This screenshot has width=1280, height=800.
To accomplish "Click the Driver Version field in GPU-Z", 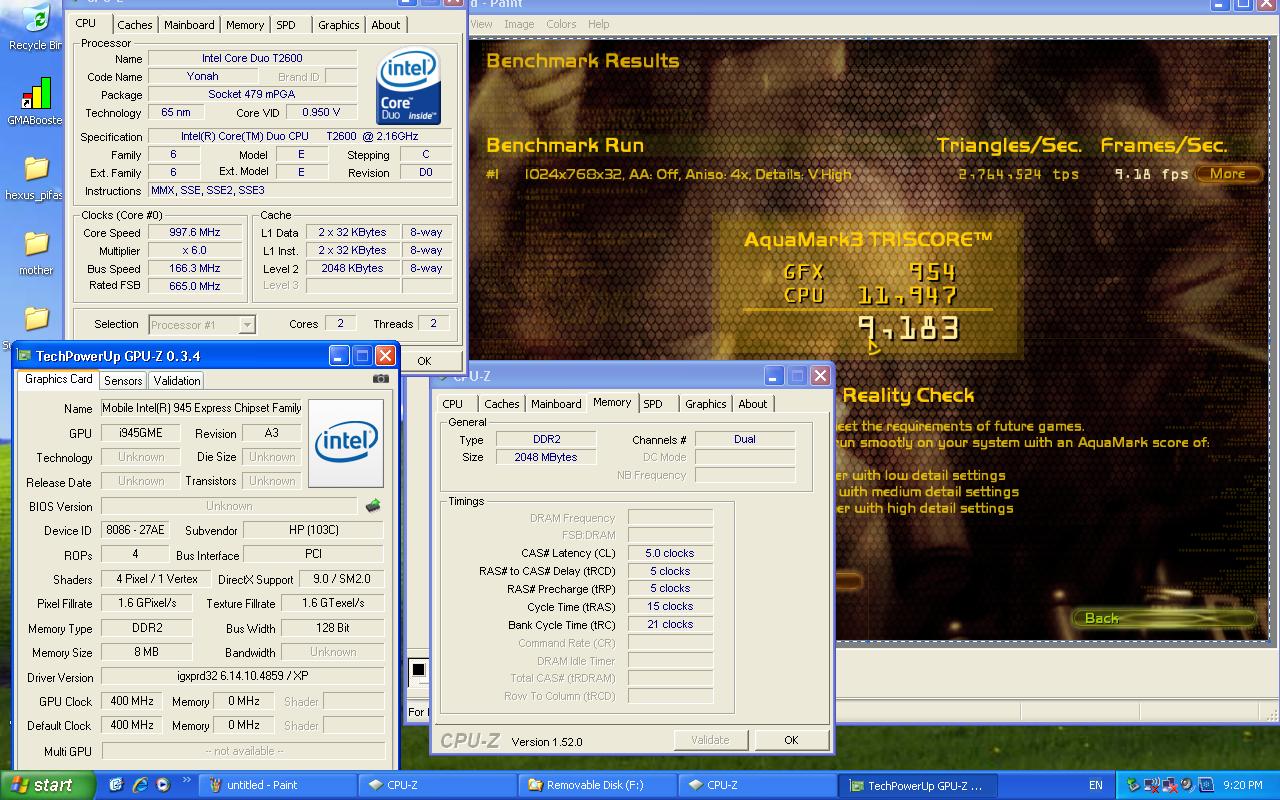I will click(243, 677).
